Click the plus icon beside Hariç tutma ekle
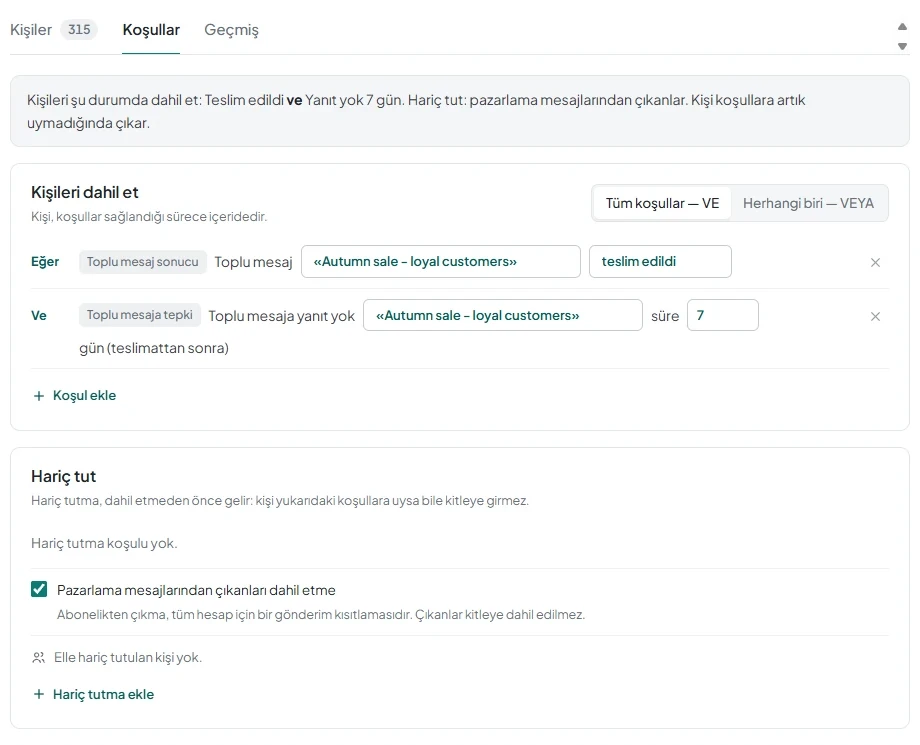 click(x=39, y=695)
